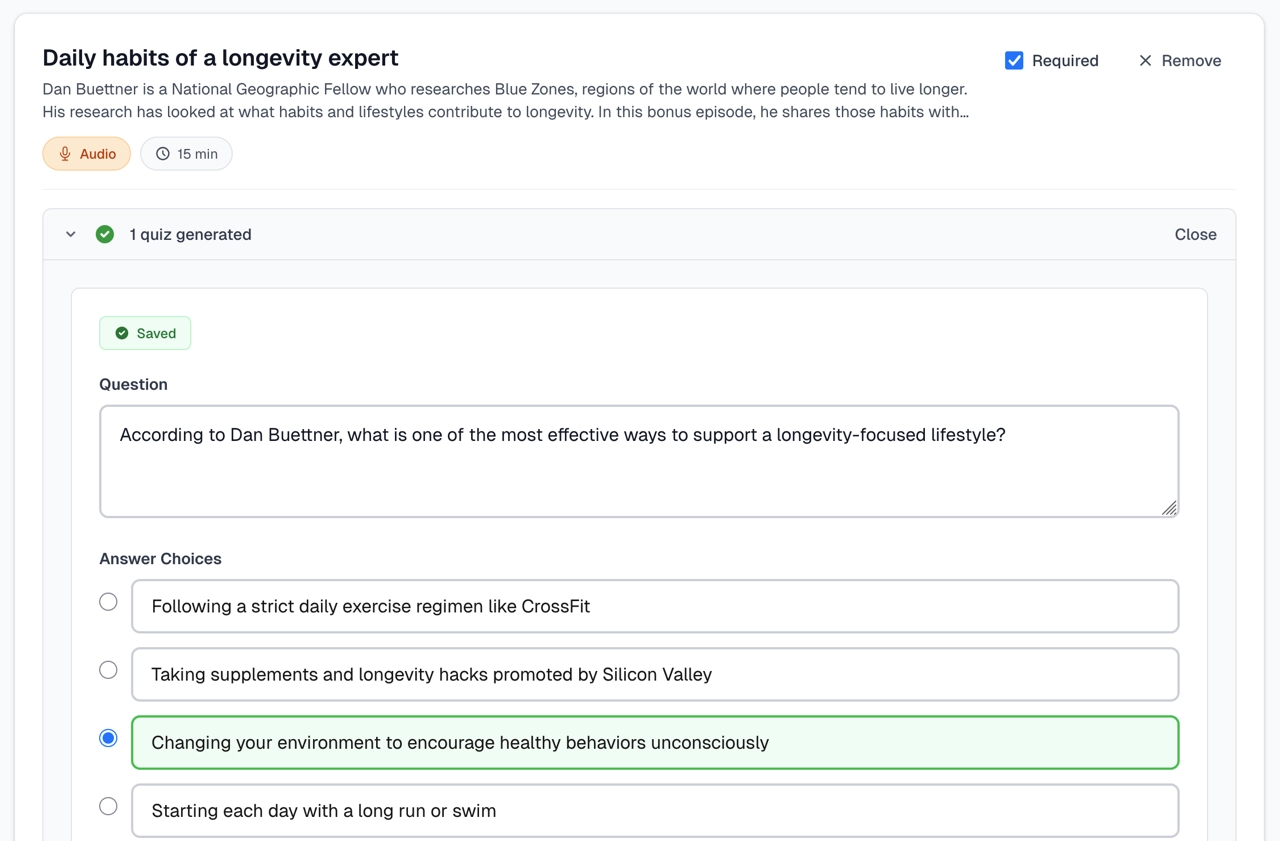Click the checkmark icon in Saved badge
This screenshot has width=1280, height=841.
coord(122,333)
